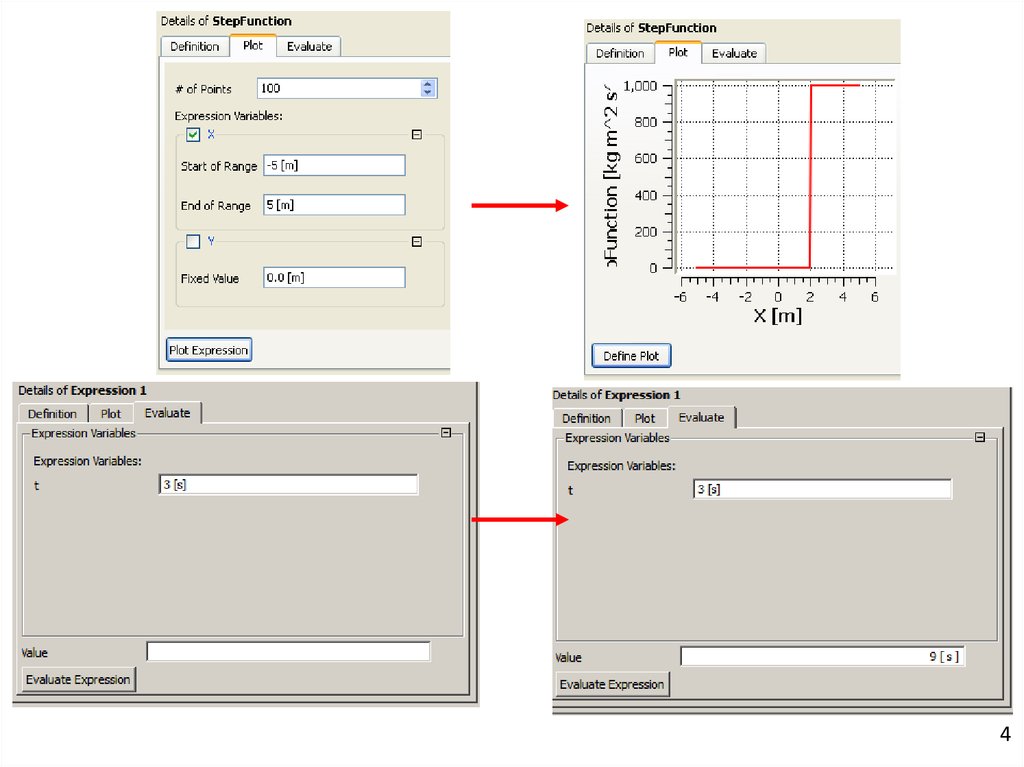Open Evaluate tab in StepFunction plot panel

click(734, 53)
